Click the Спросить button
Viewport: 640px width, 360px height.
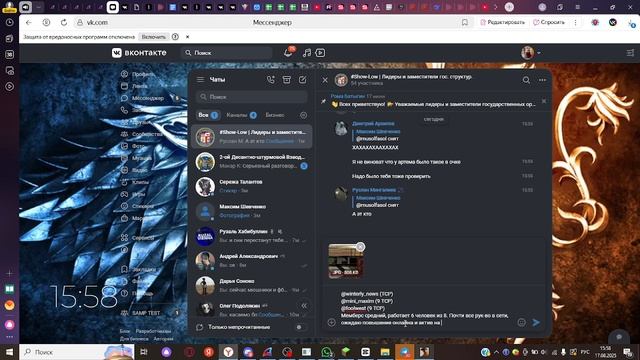(x=549, y=22)
